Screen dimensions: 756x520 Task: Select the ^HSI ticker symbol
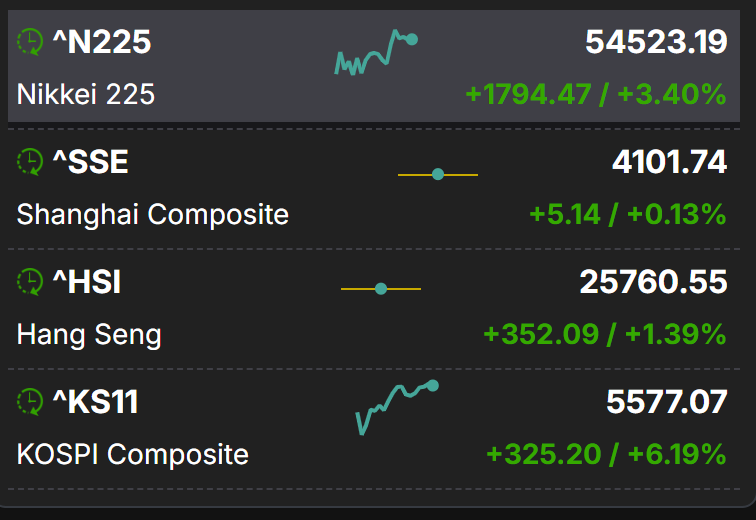86,282
